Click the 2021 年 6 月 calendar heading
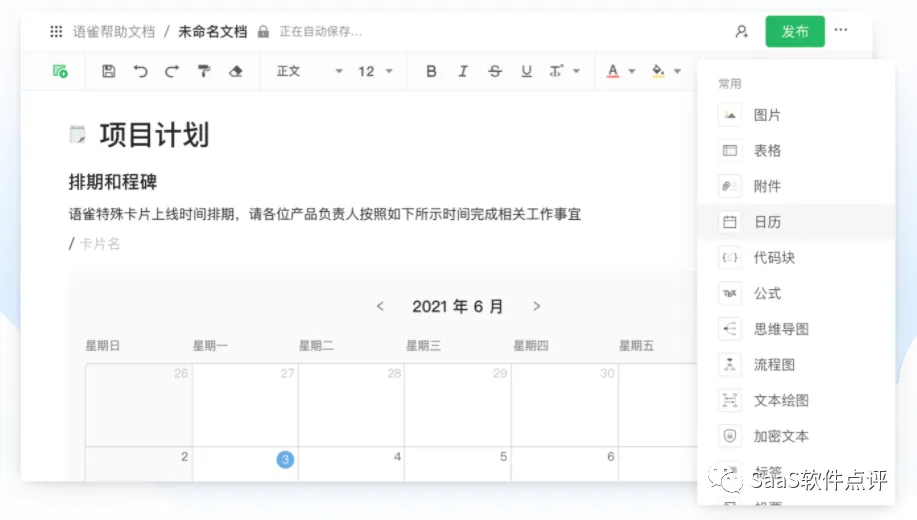Viewport: 917px width, 520px height. click(x=457, y=307)
